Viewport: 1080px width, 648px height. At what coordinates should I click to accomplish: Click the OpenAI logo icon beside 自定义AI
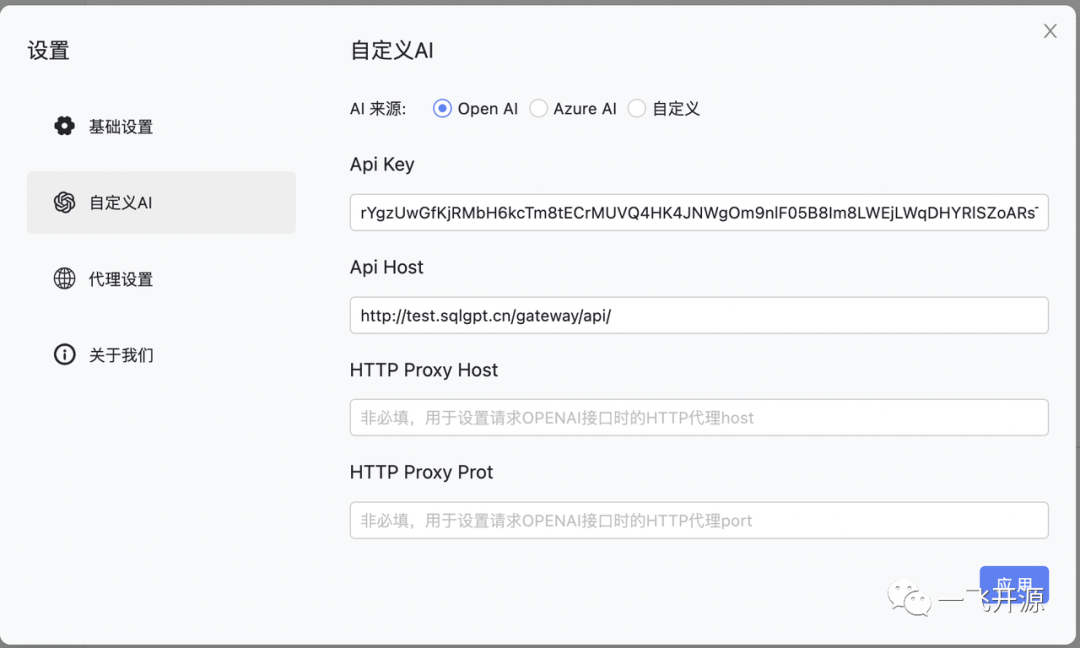(x=64, y=202)
